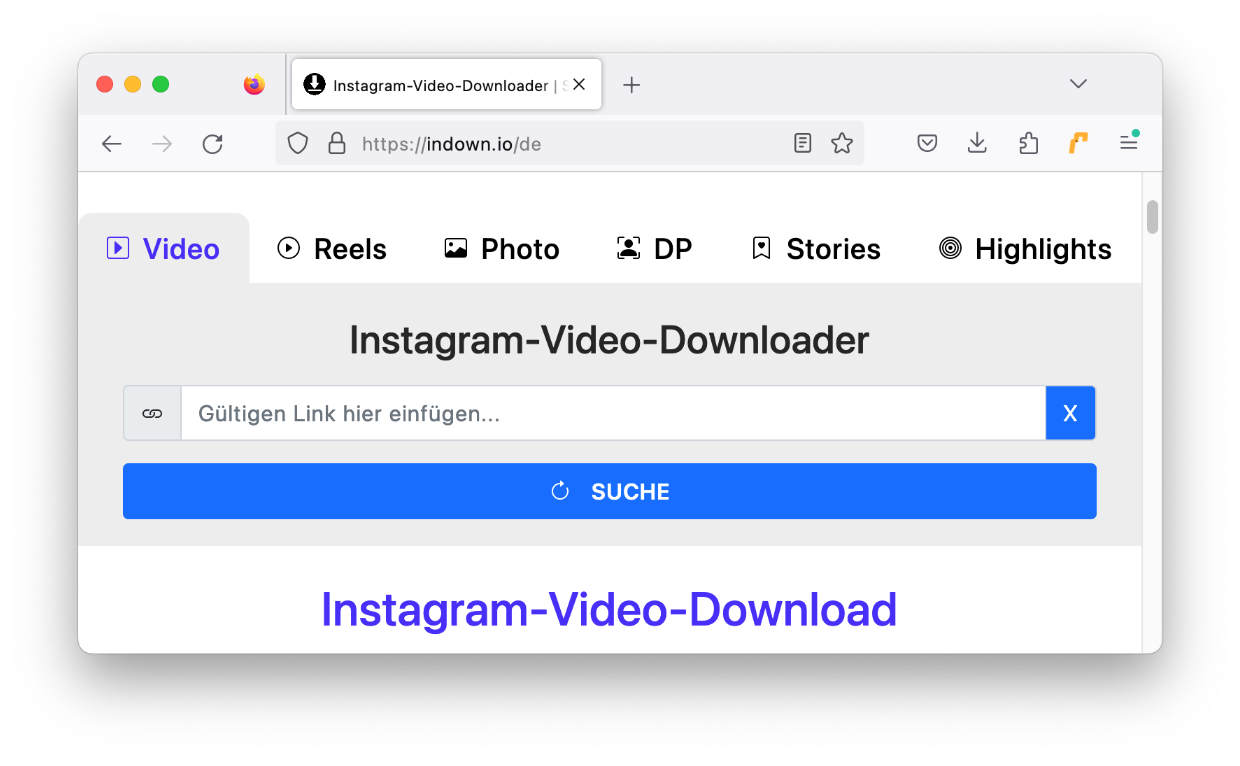Switch to the DP tab
This screenshot has width=1240, height=766.
pos(655,249)
